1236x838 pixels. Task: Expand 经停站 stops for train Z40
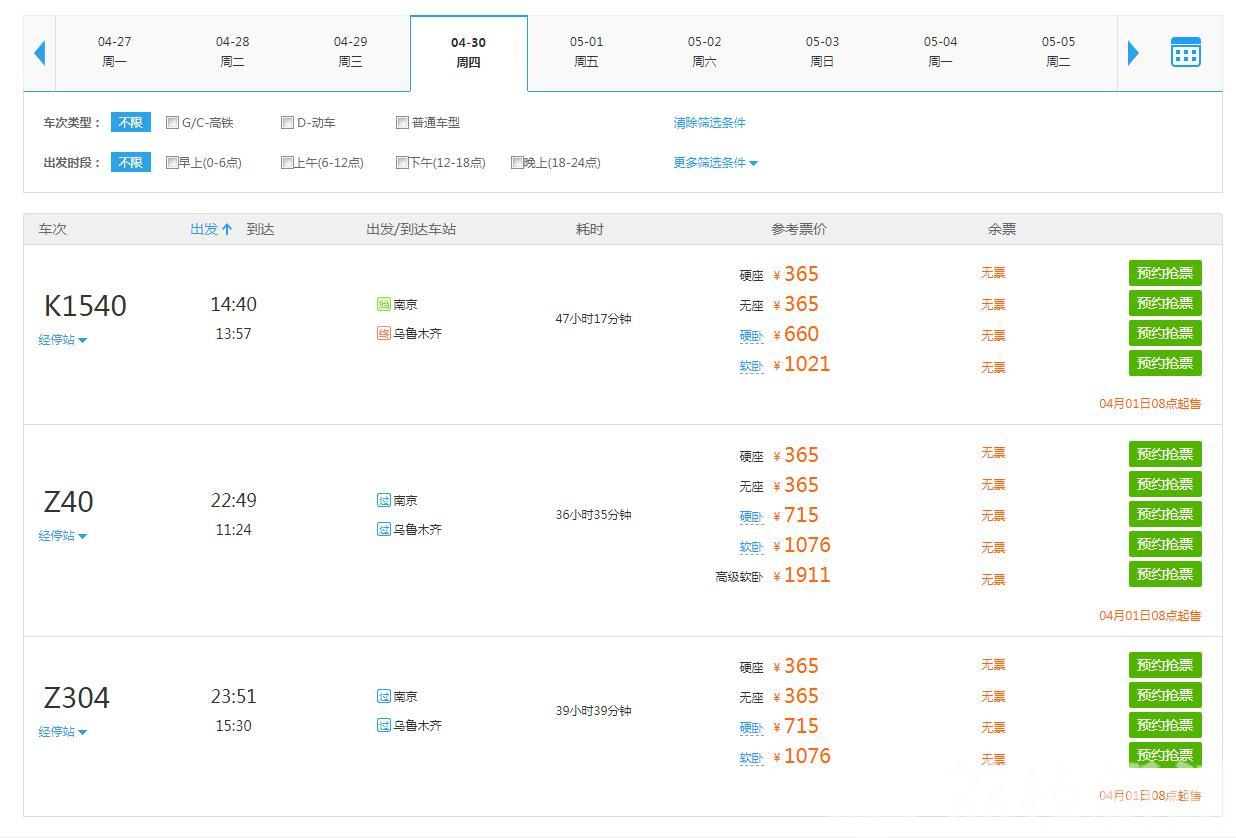63,536
